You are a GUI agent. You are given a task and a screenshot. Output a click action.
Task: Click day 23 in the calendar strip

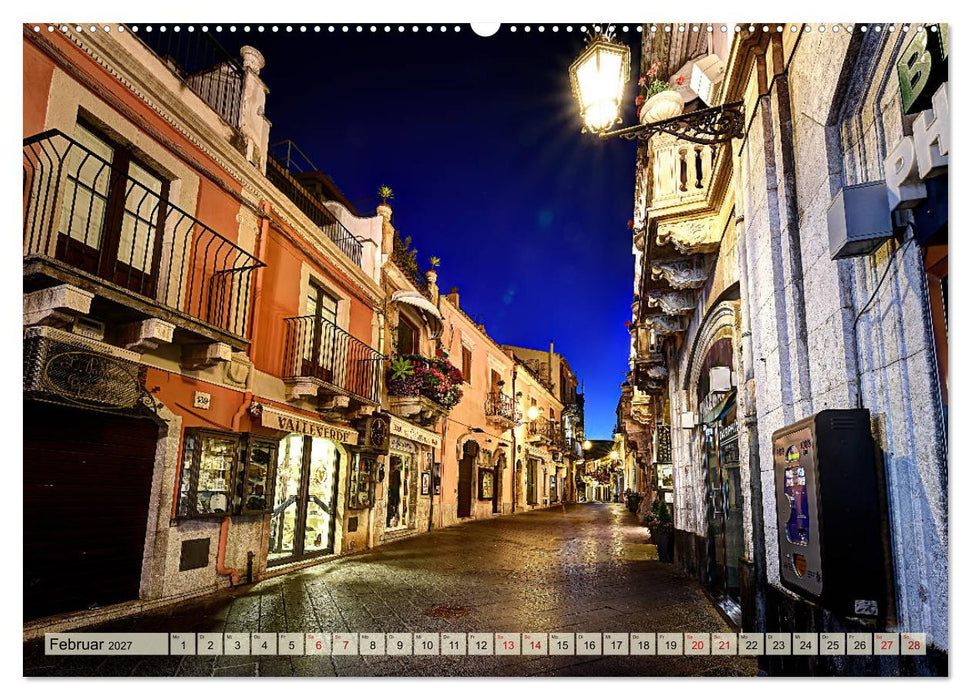(778, 644)
